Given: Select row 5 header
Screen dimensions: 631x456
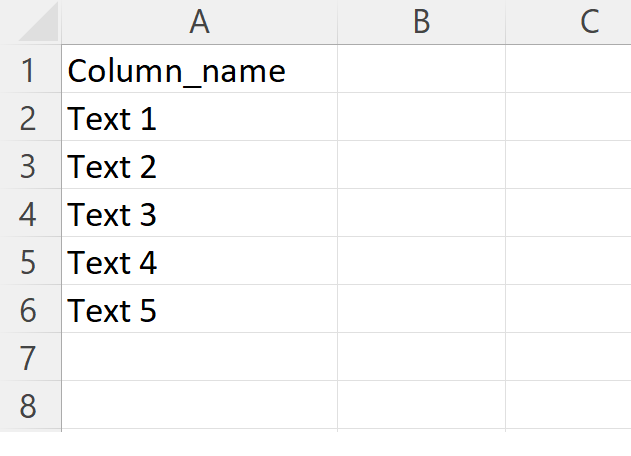Looking at the screenshot, I should click(x=28, y=263).
